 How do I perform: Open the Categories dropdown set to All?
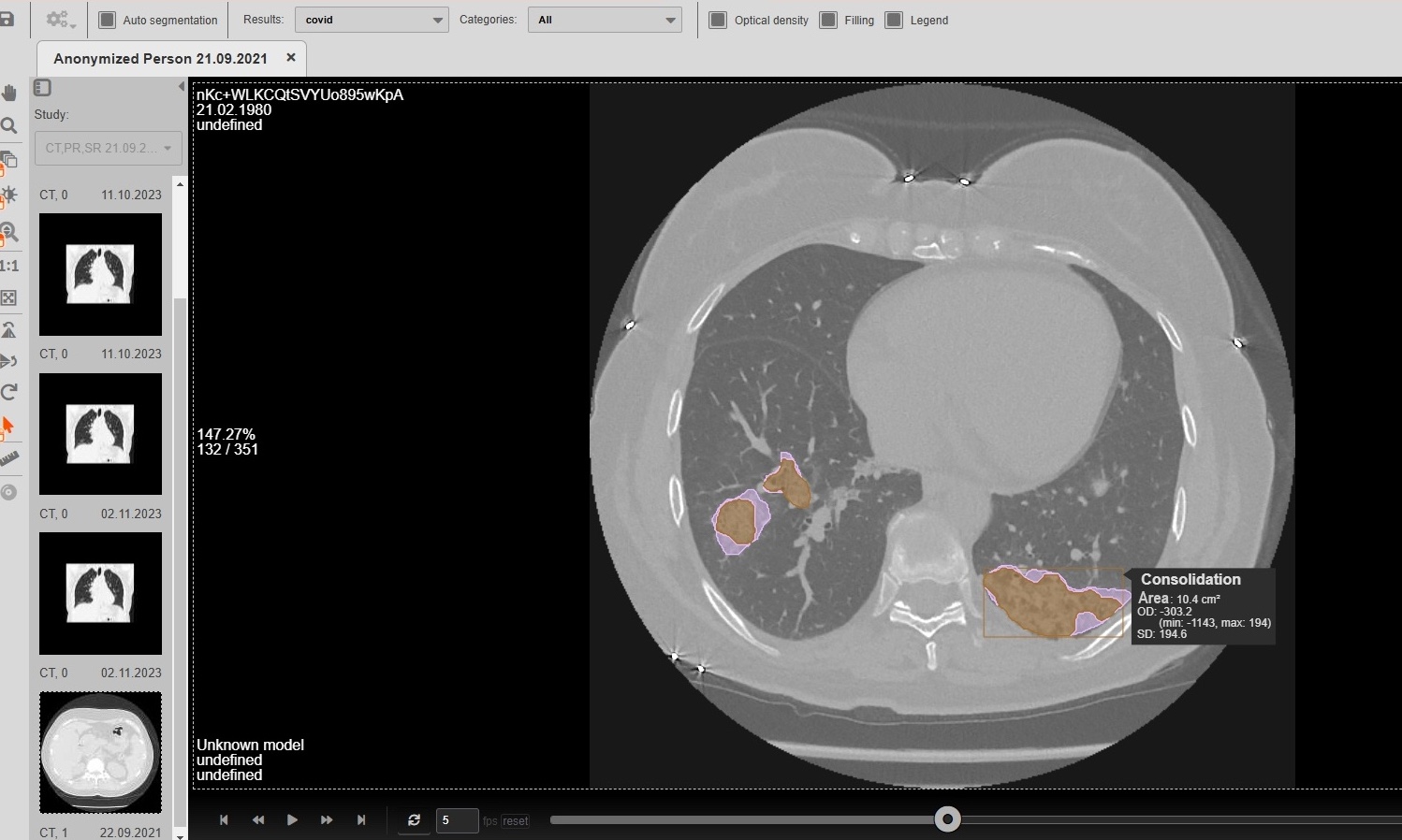tap(605, 20)
